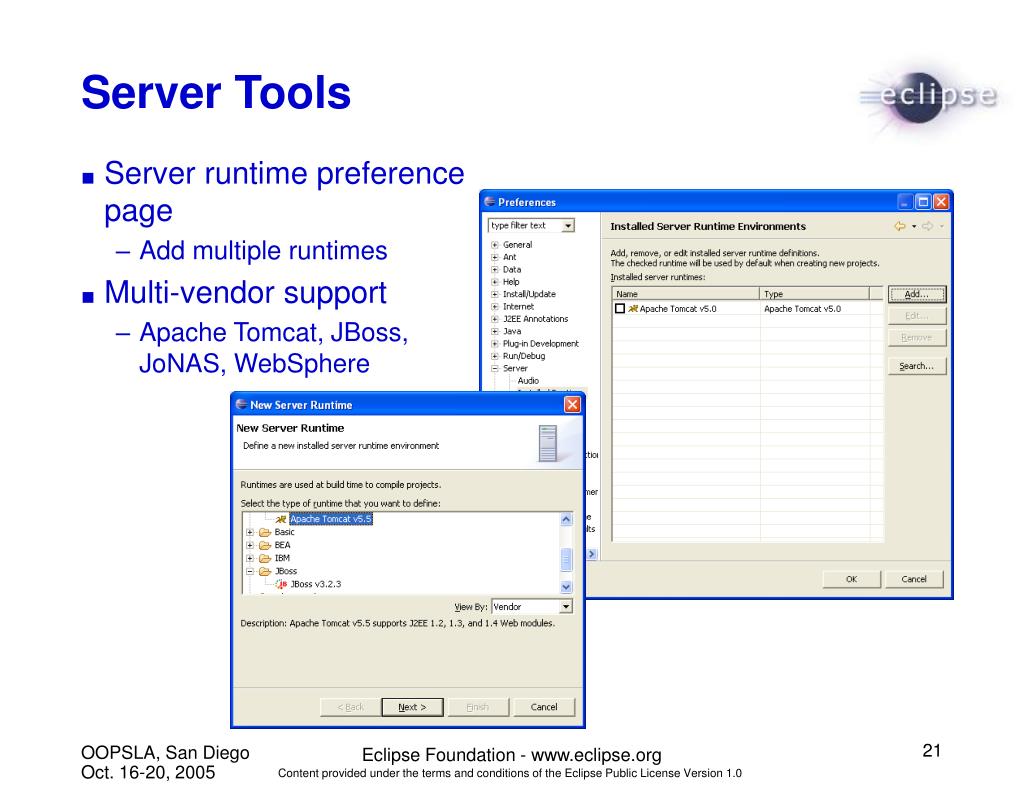Click the back navigation arrow in Preferences
The height and width of the screenshot is (791, 1024).
point(900,227)
